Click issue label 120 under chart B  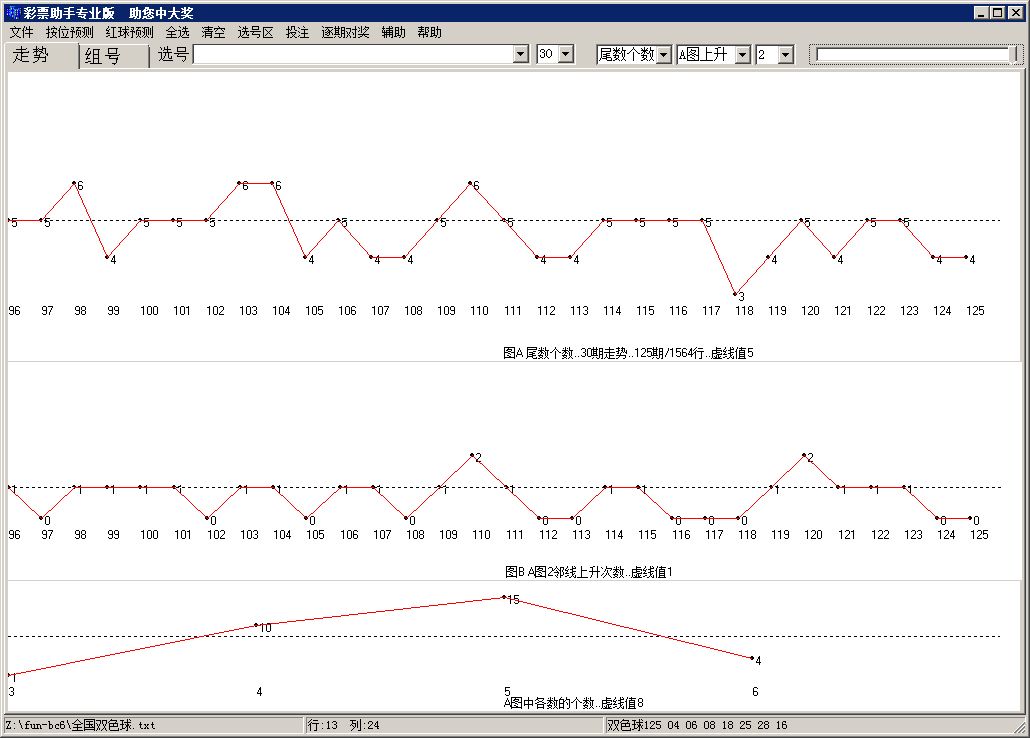[813, 535]
